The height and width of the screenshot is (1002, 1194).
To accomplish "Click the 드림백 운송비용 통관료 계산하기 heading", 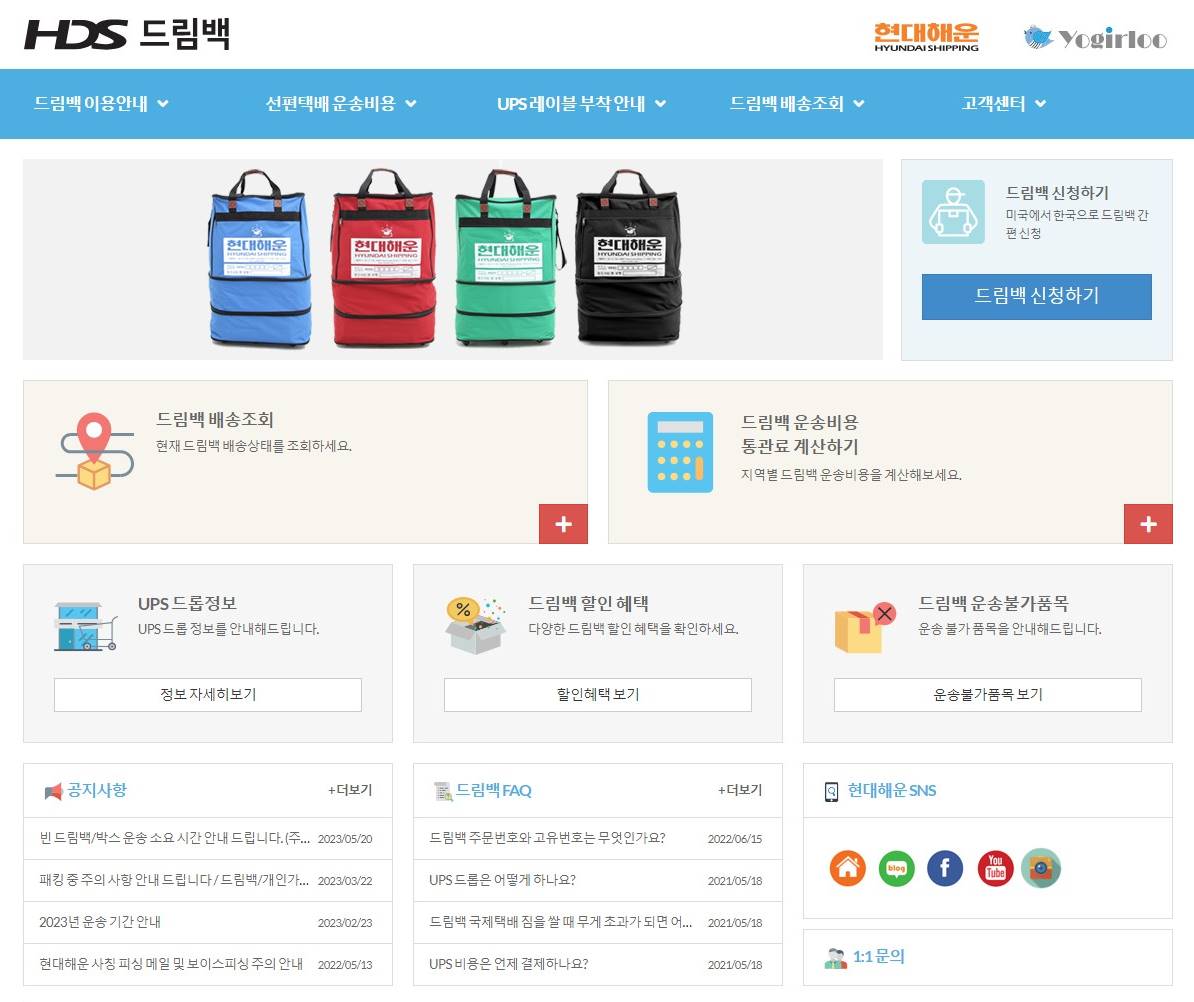I will (x=800, y=434).
